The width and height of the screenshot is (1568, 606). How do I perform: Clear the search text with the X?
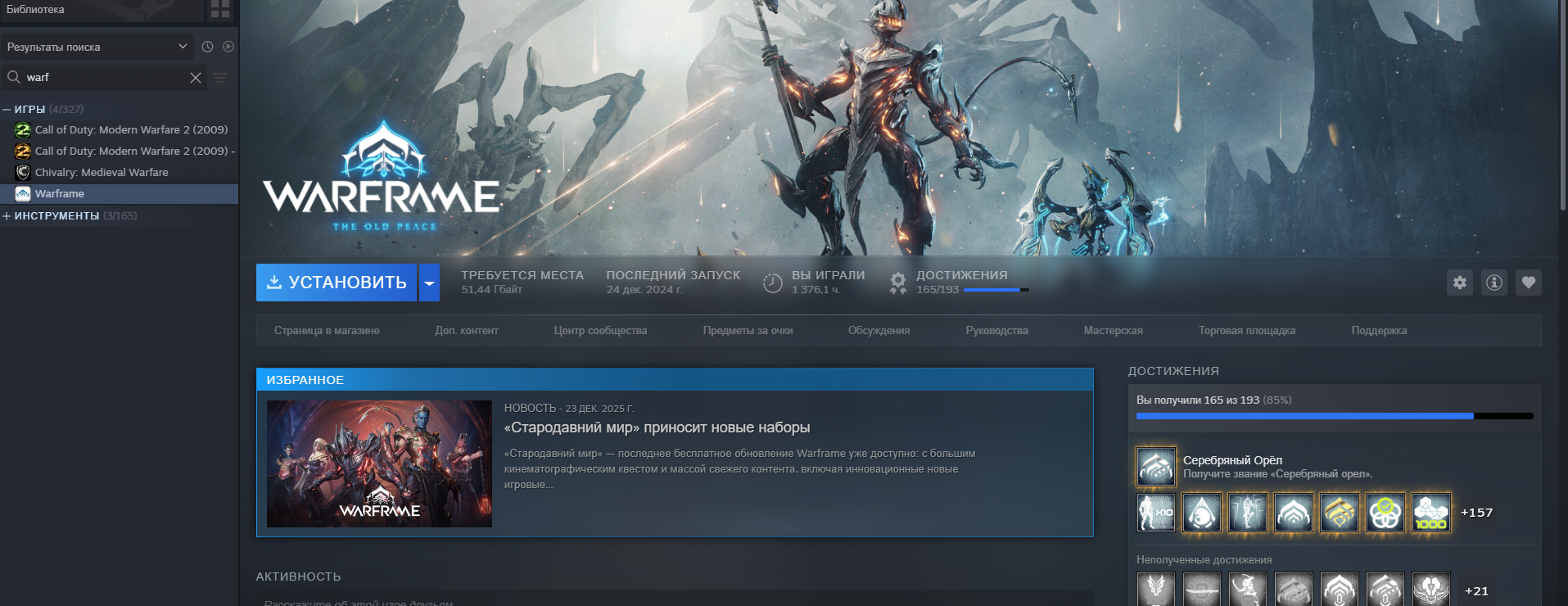tap(196, 78)
